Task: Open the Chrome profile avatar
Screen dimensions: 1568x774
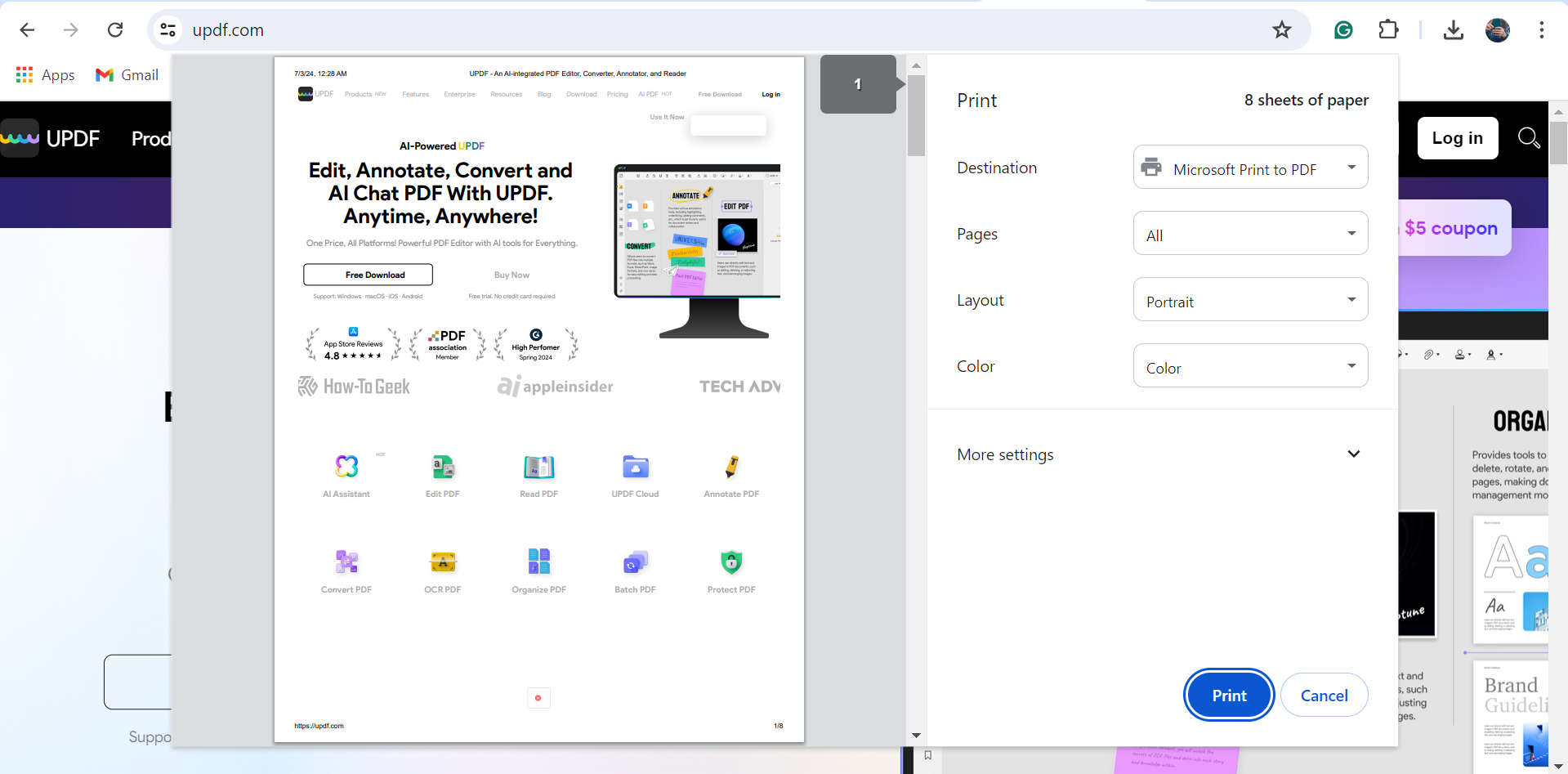Action: (x=1498, y=30)
